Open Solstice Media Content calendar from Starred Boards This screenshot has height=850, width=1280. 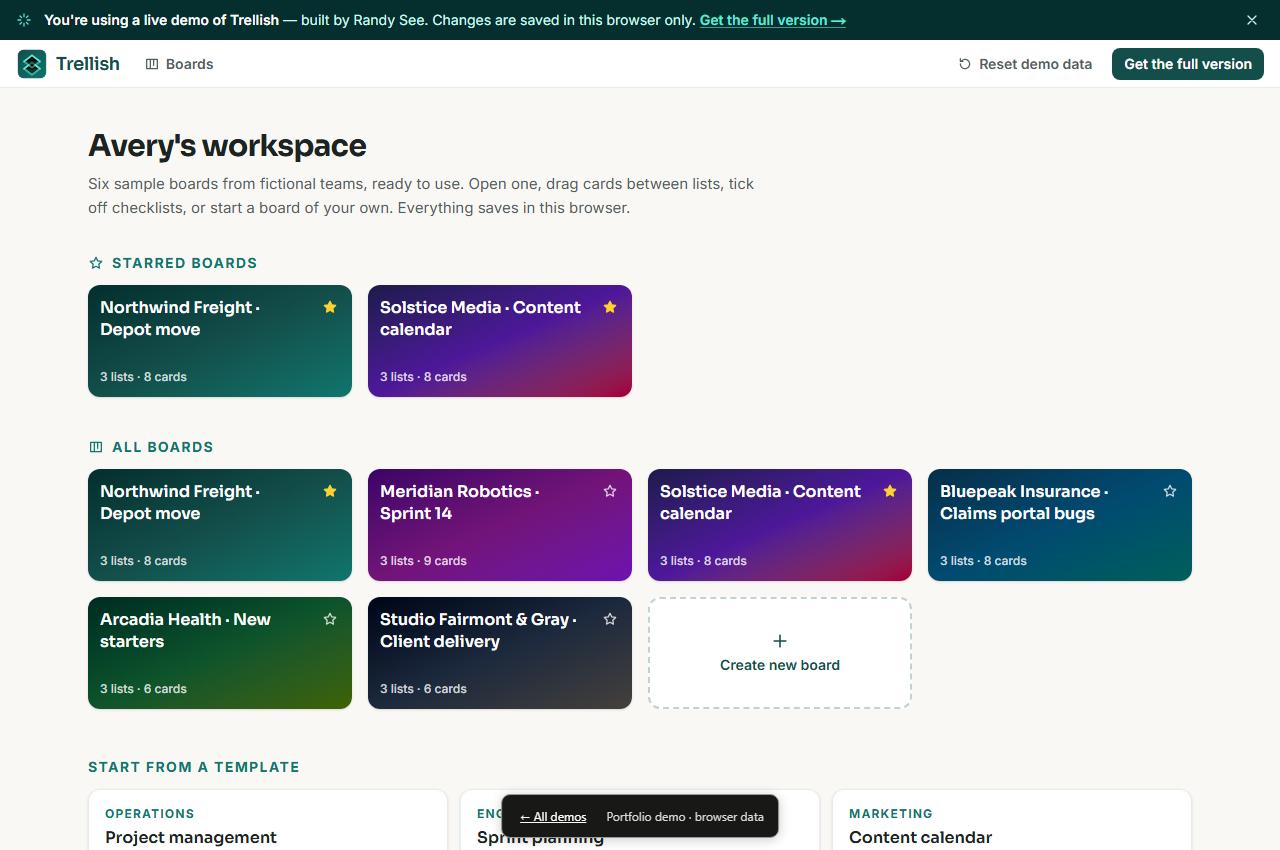[500, 341]
